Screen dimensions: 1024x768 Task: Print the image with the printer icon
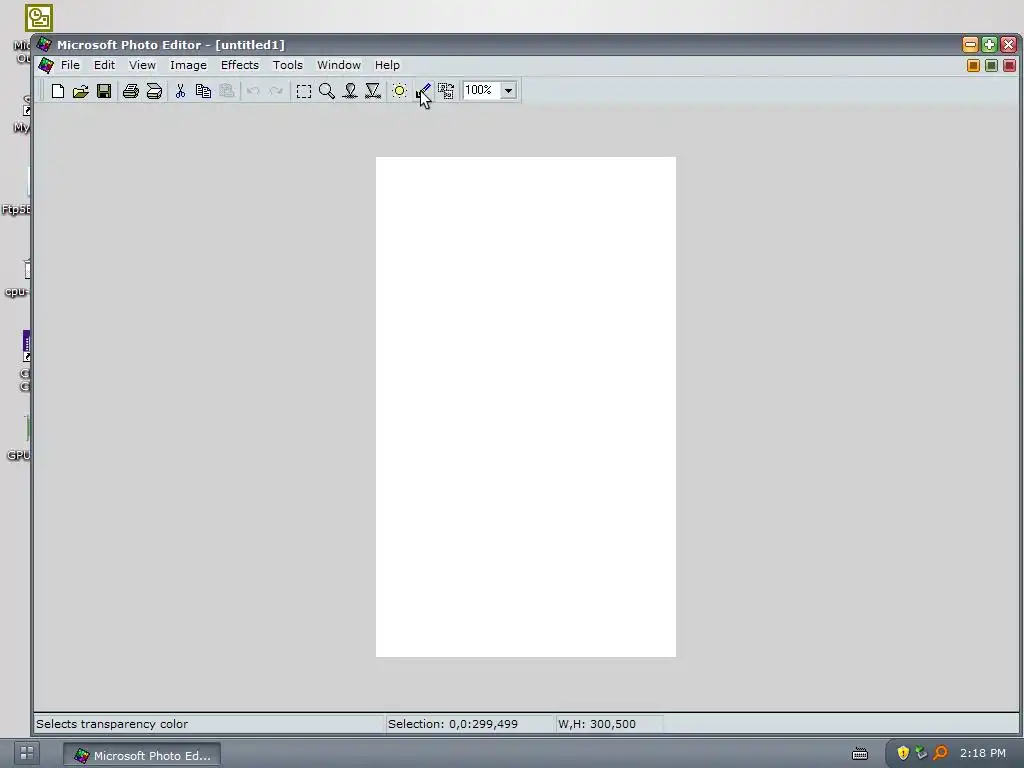click(131, 91)
